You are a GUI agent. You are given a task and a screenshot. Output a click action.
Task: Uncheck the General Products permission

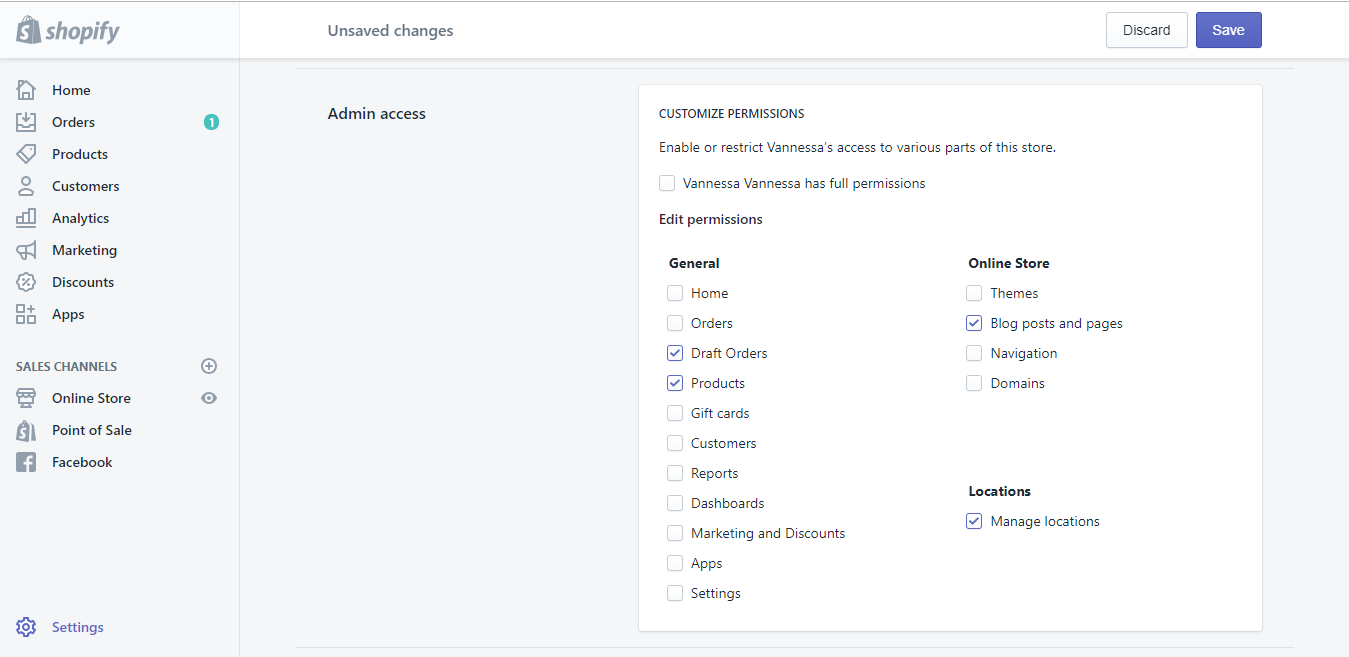(675, 383)
